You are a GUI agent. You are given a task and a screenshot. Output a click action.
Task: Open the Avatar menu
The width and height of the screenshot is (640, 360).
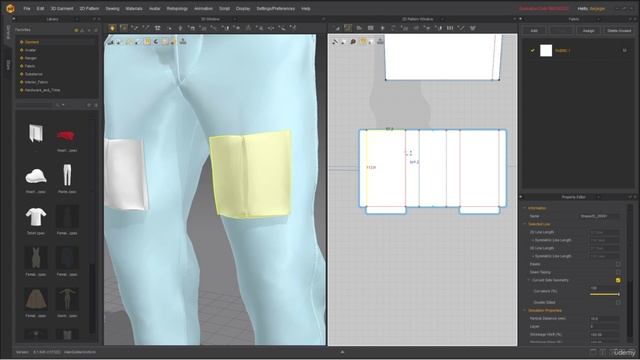pos(155,9)
